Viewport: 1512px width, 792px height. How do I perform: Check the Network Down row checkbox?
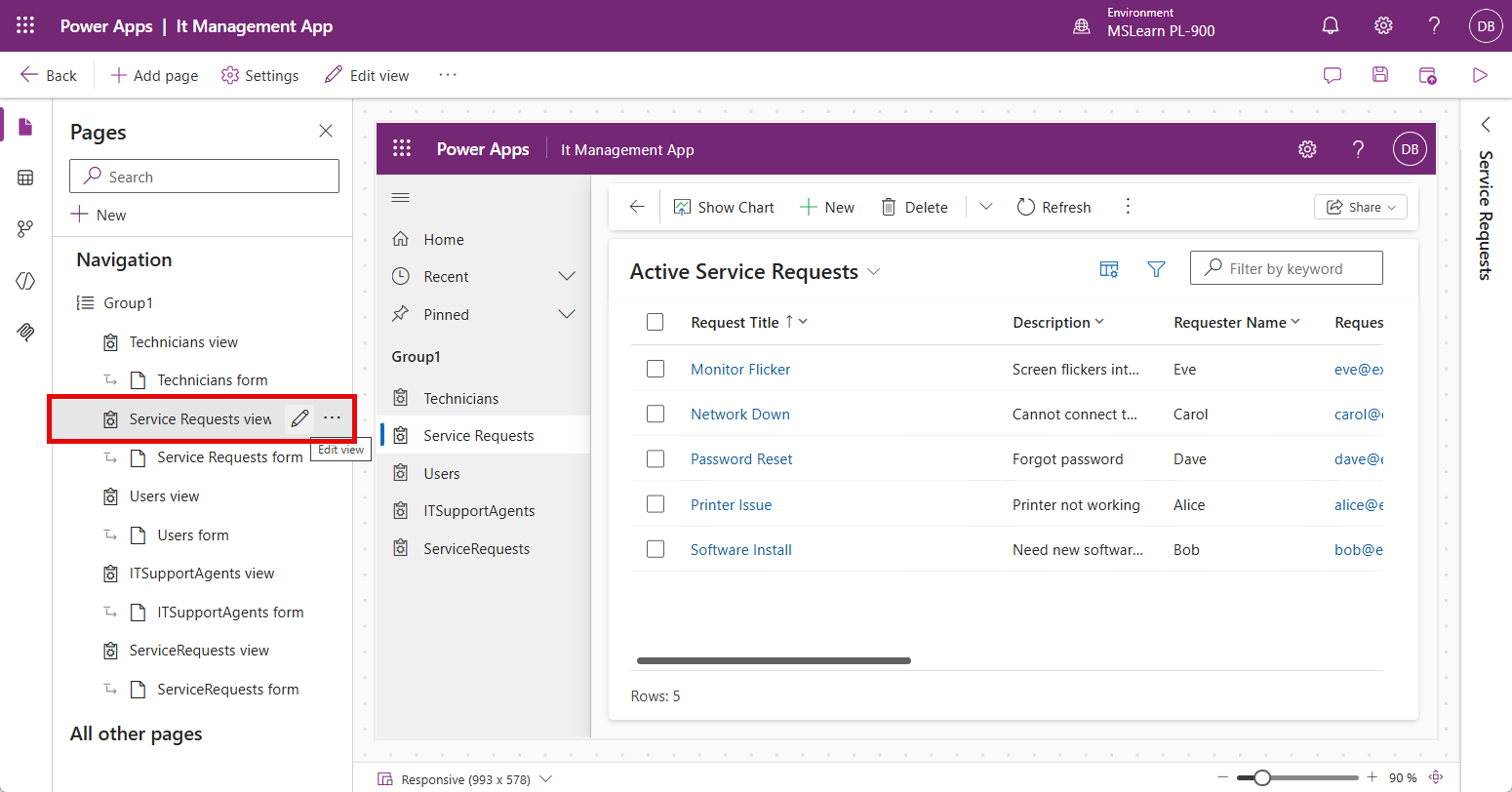click(656, 414)
